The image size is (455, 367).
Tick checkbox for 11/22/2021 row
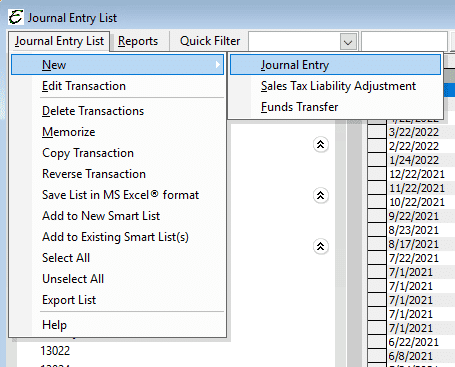pos(377,188)
